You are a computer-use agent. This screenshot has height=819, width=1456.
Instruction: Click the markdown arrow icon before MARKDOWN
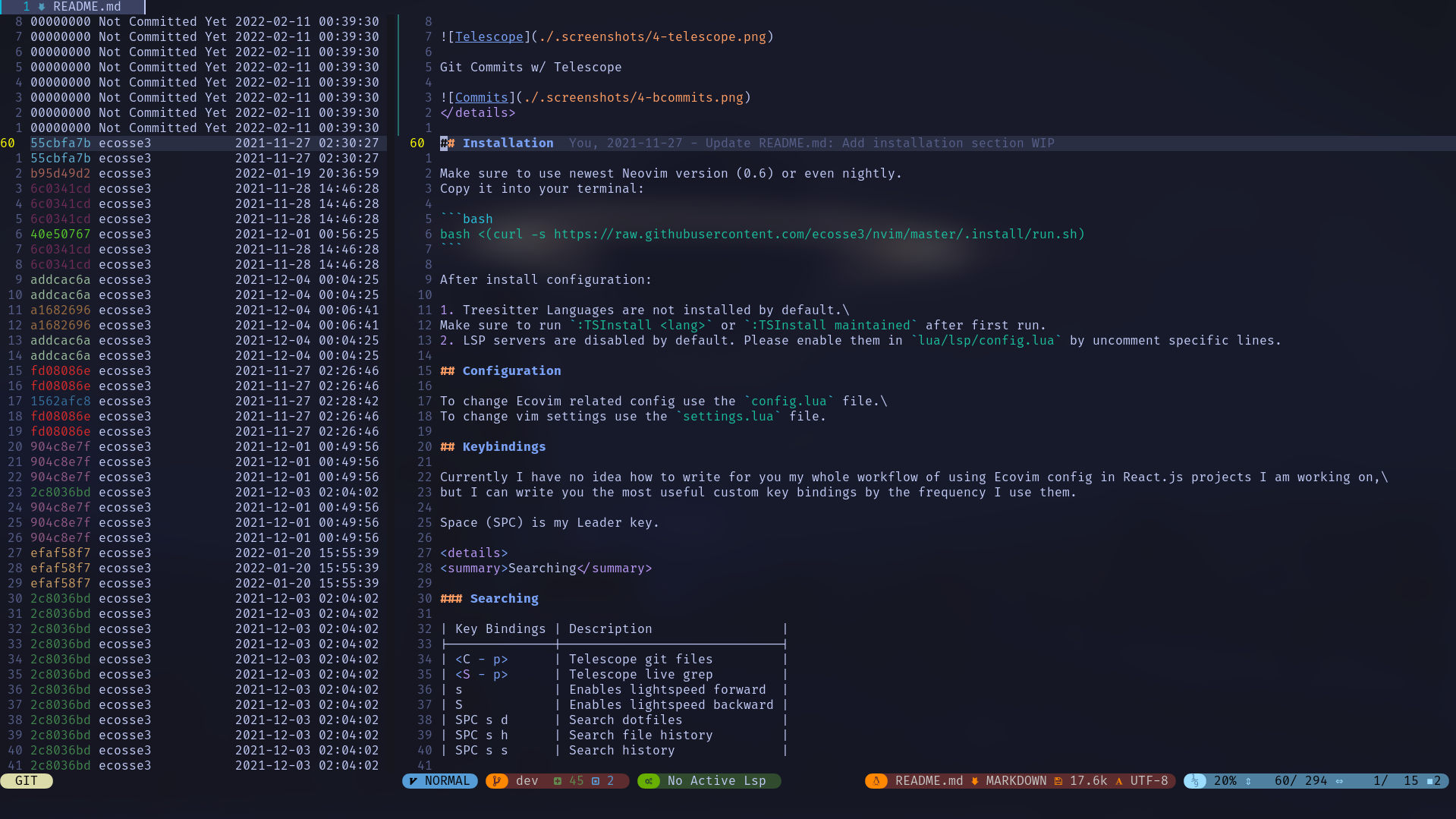(x=975, y=781)
